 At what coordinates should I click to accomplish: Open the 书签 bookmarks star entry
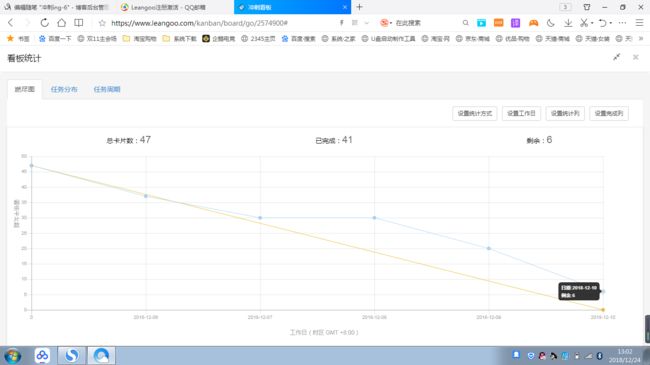18,39
